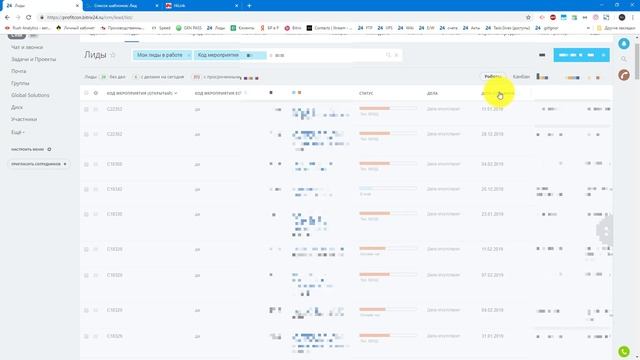Tick checkbox of lead dated 23.01.2019

tap(86, 214)
